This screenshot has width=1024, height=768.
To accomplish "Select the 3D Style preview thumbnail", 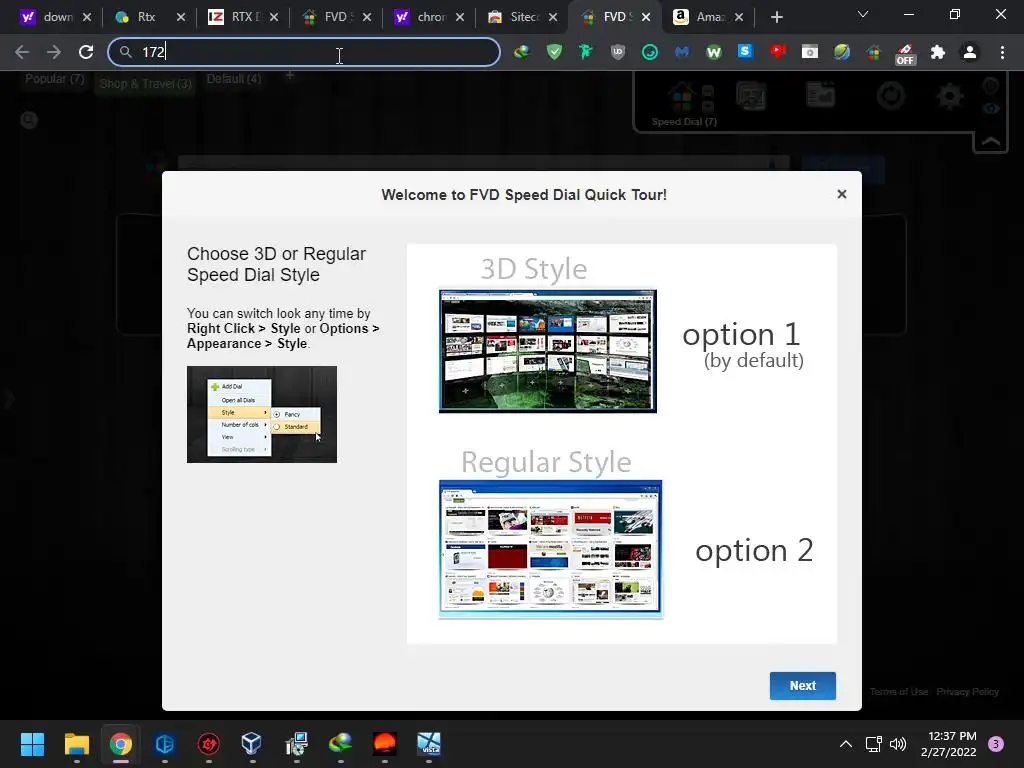I will pyautogui.click(x=547, y=351).
